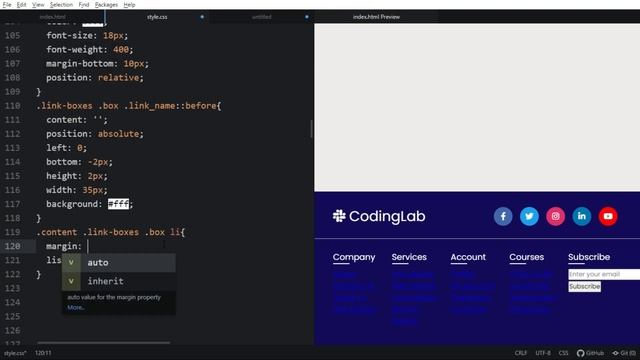Open the More link in autocomplete tooltip

tap(76, 307)
